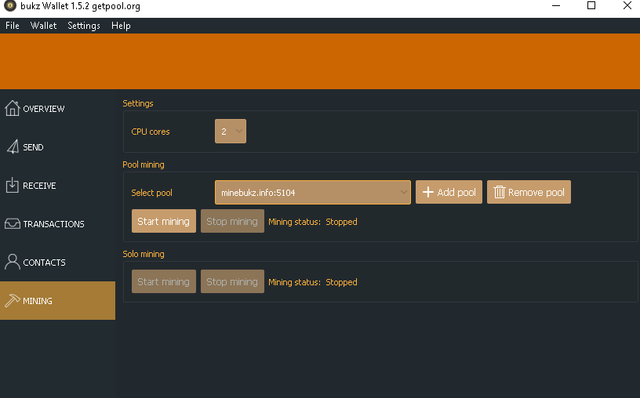Click the Transactions inbox icon
Image resolution: width=640 pixels, height=398 pixels.
[x=12, y=223]
